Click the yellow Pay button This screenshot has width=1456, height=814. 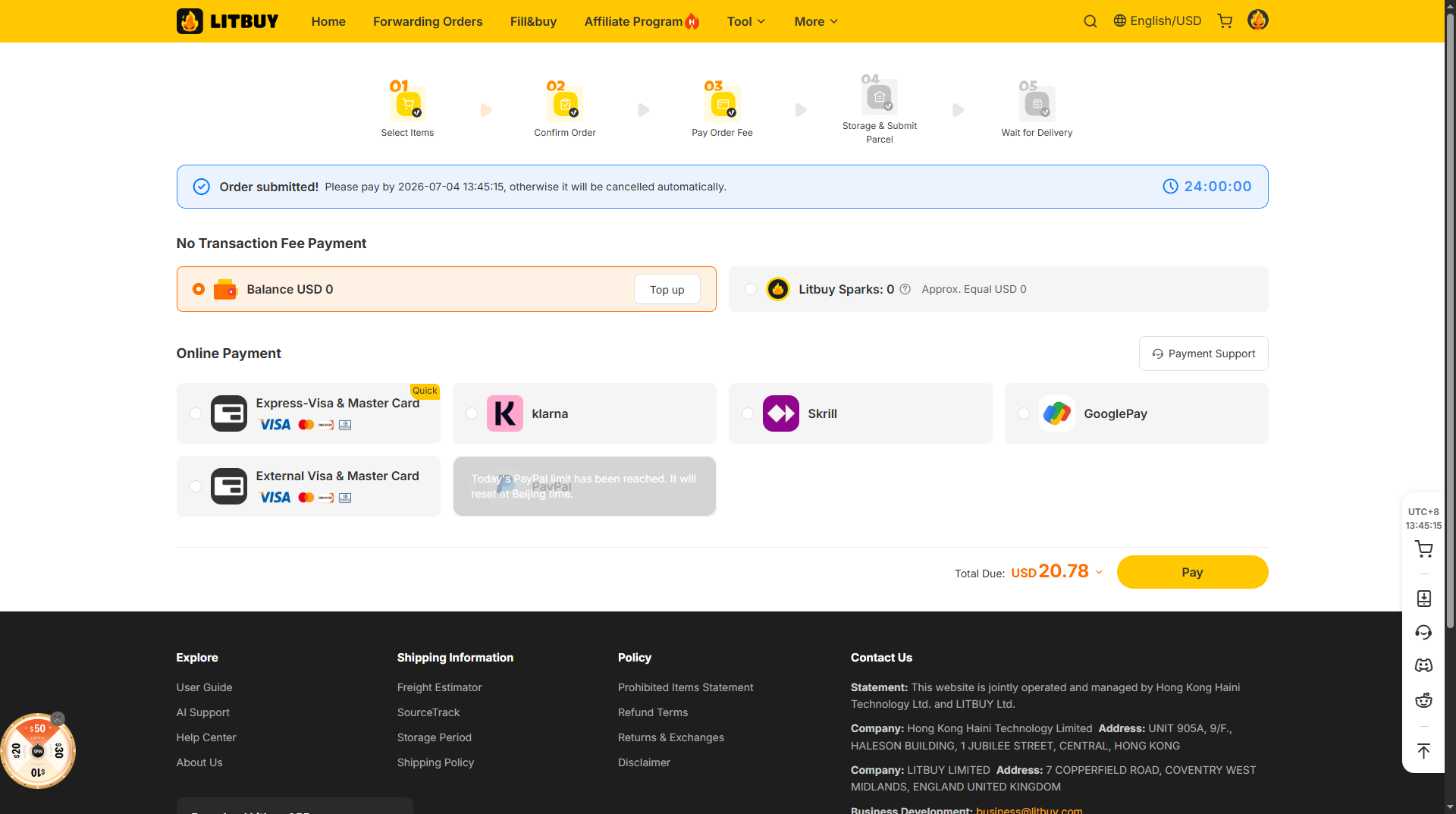point(1192,572)
